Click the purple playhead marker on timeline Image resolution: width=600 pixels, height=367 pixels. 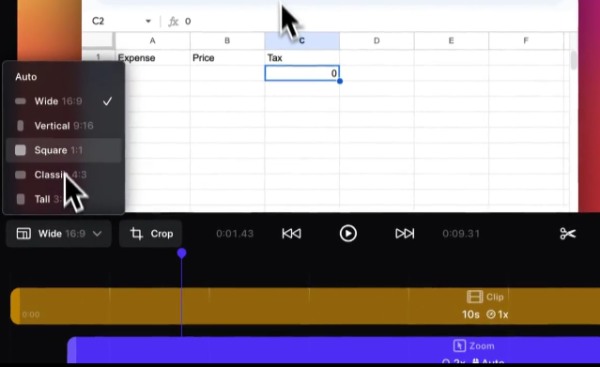coord(182,253)
